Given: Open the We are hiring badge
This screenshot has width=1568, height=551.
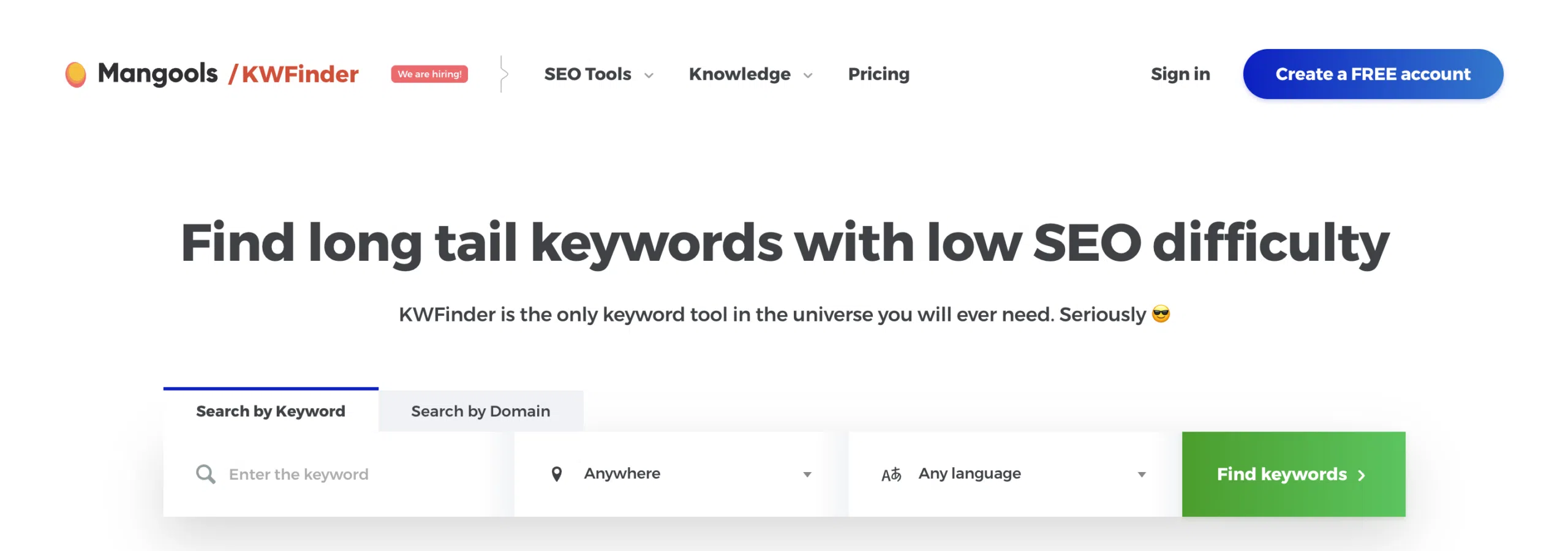Looking at the screenshot, I should [429, 74].
